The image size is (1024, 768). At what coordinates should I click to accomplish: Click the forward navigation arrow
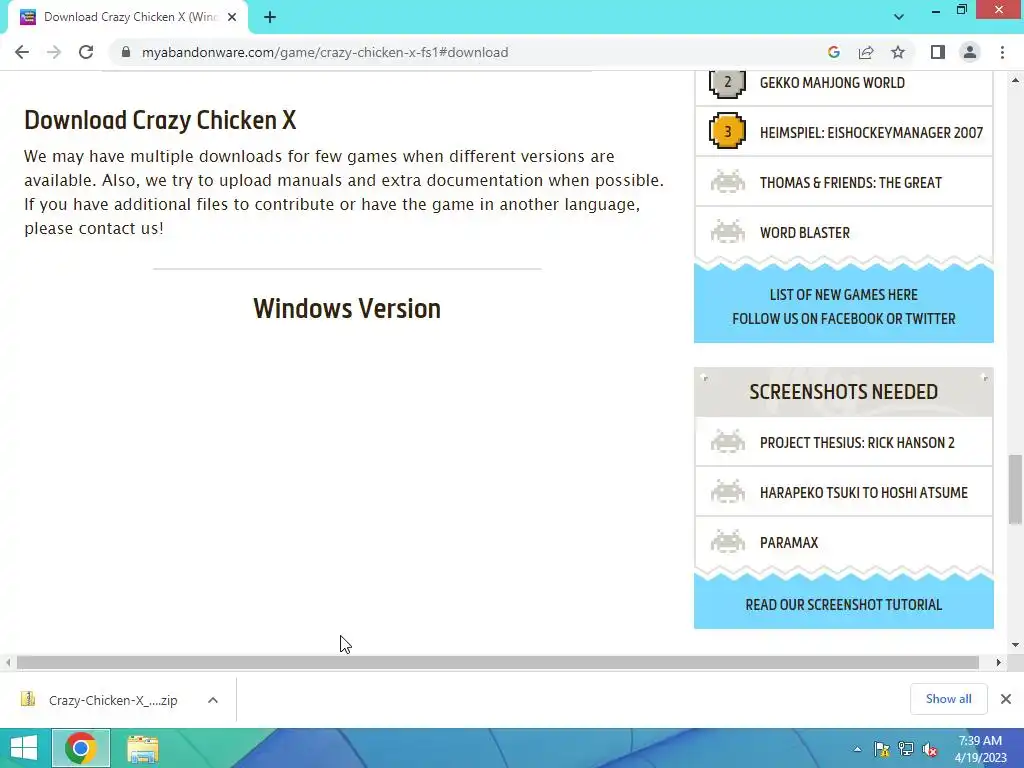click(x=54, y=52)
